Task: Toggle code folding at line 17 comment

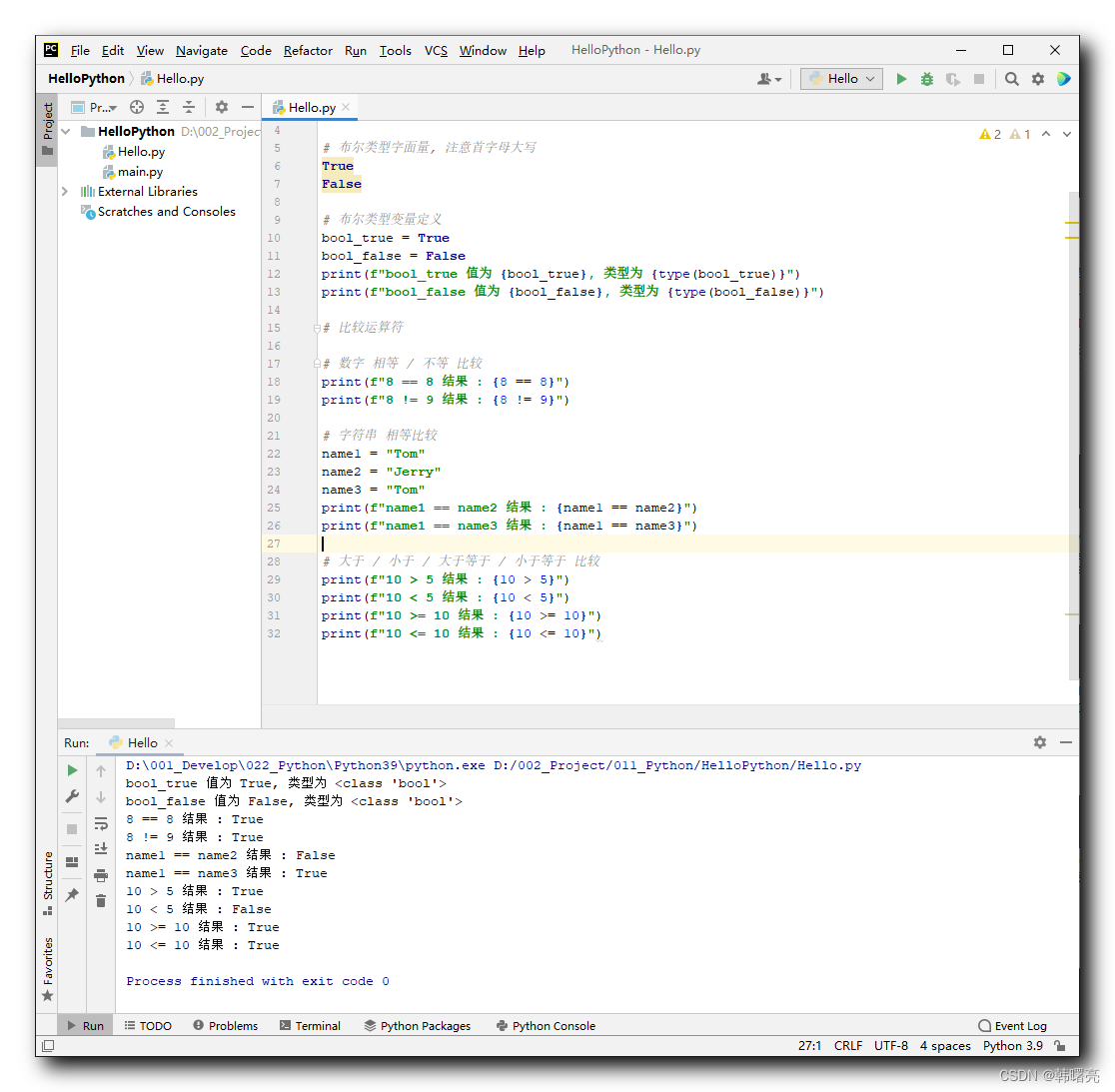Action: (317, 364)
